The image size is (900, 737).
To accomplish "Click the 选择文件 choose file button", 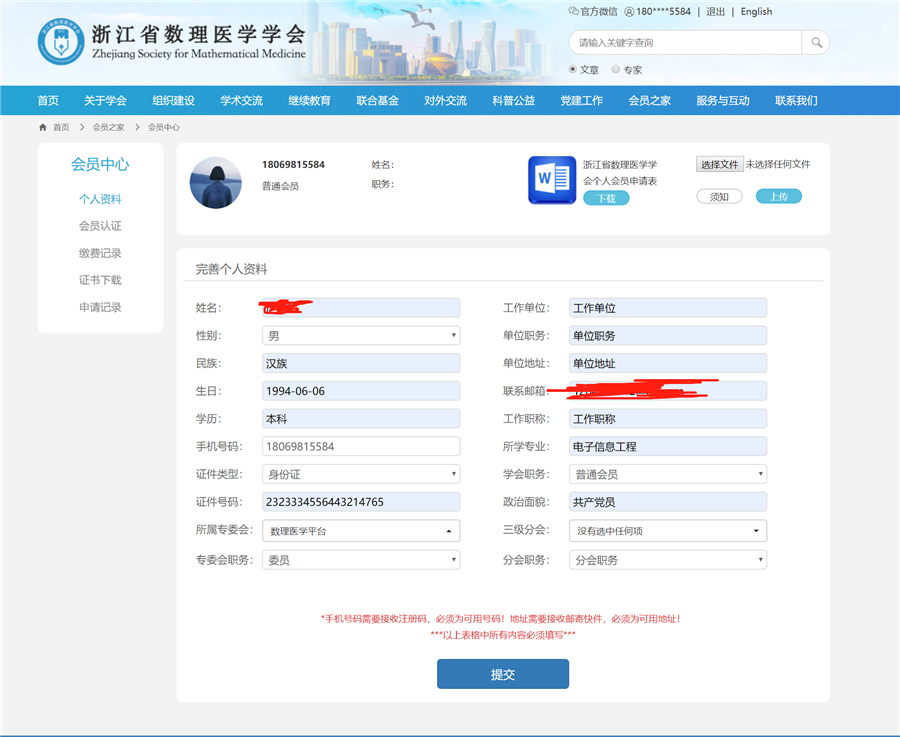I will point(719,164).
